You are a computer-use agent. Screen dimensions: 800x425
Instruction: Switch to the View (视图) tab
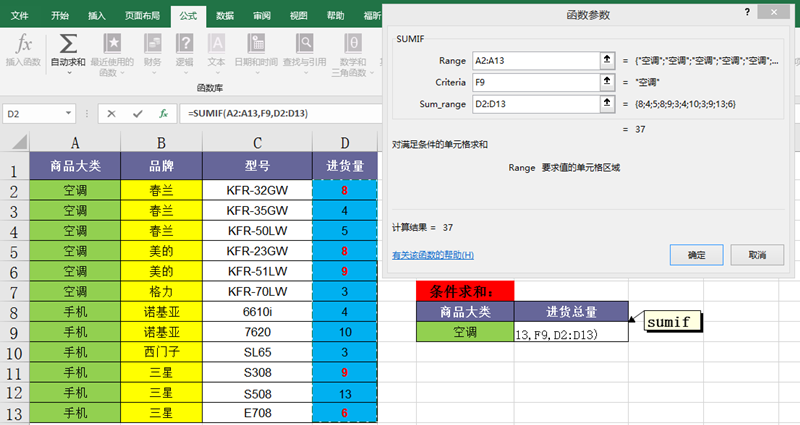point(298,16)
